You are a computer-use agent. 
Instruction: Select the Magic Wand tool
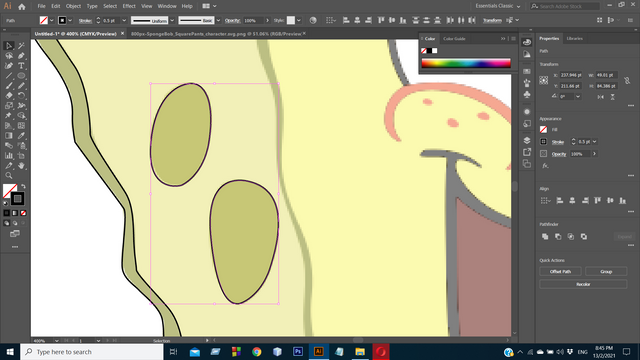(x=21, y=46)
